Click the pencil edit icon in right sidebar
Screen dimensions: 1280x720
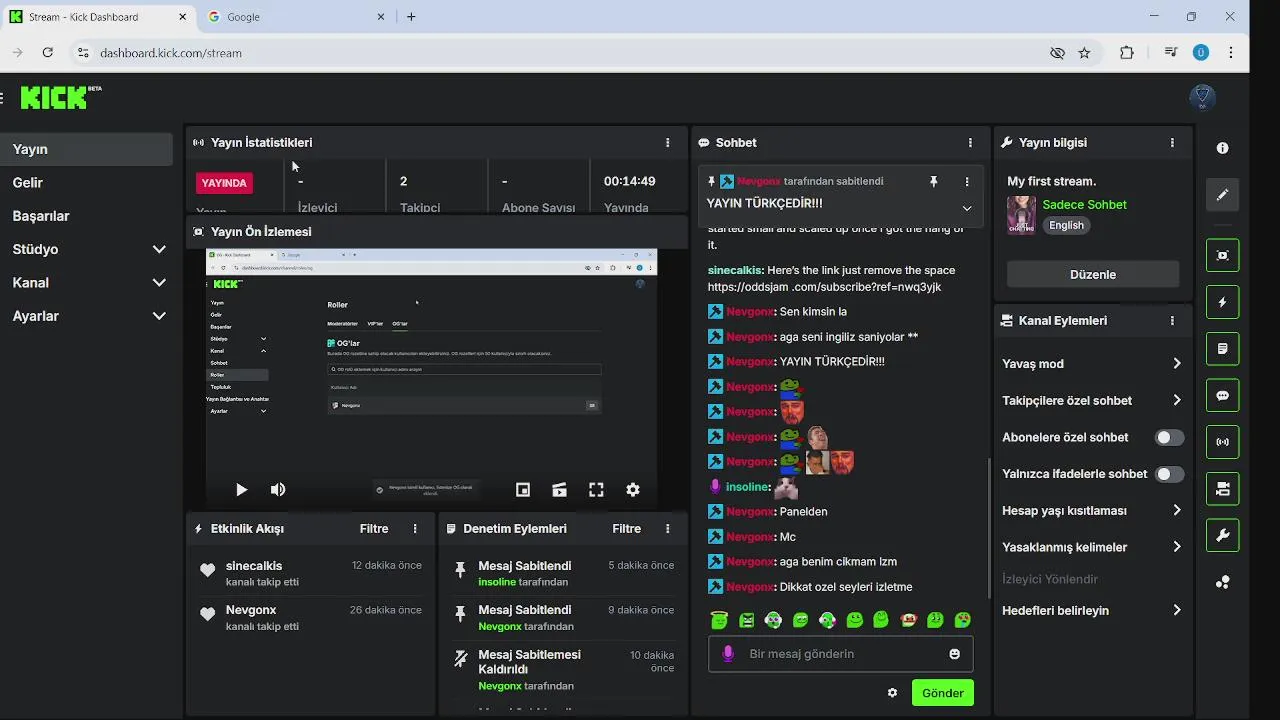click(1222, 195)
